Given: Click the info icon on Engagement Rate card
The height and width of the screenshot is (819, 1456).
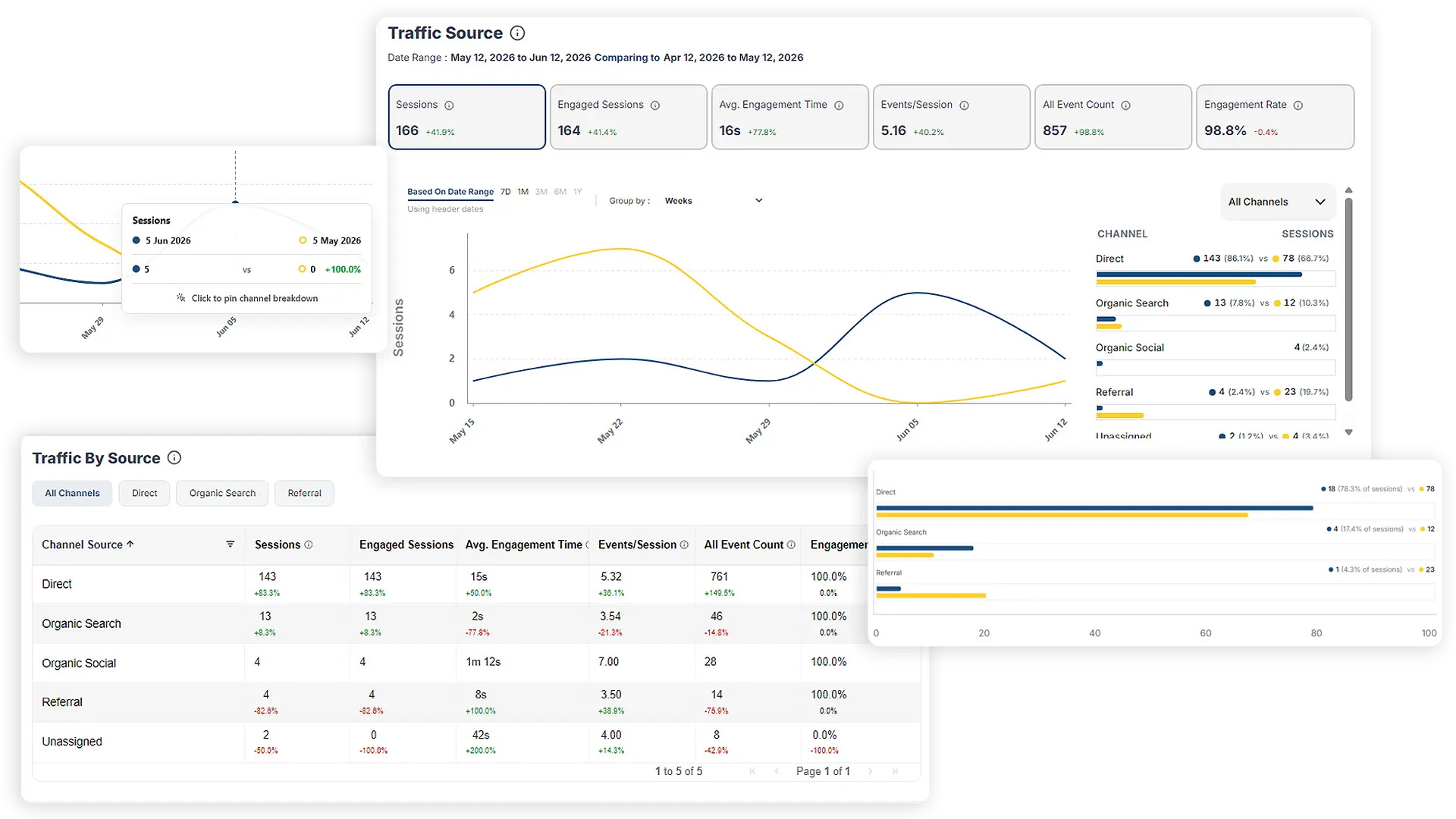Looking at the screenshot, I should coord(1298,105).
